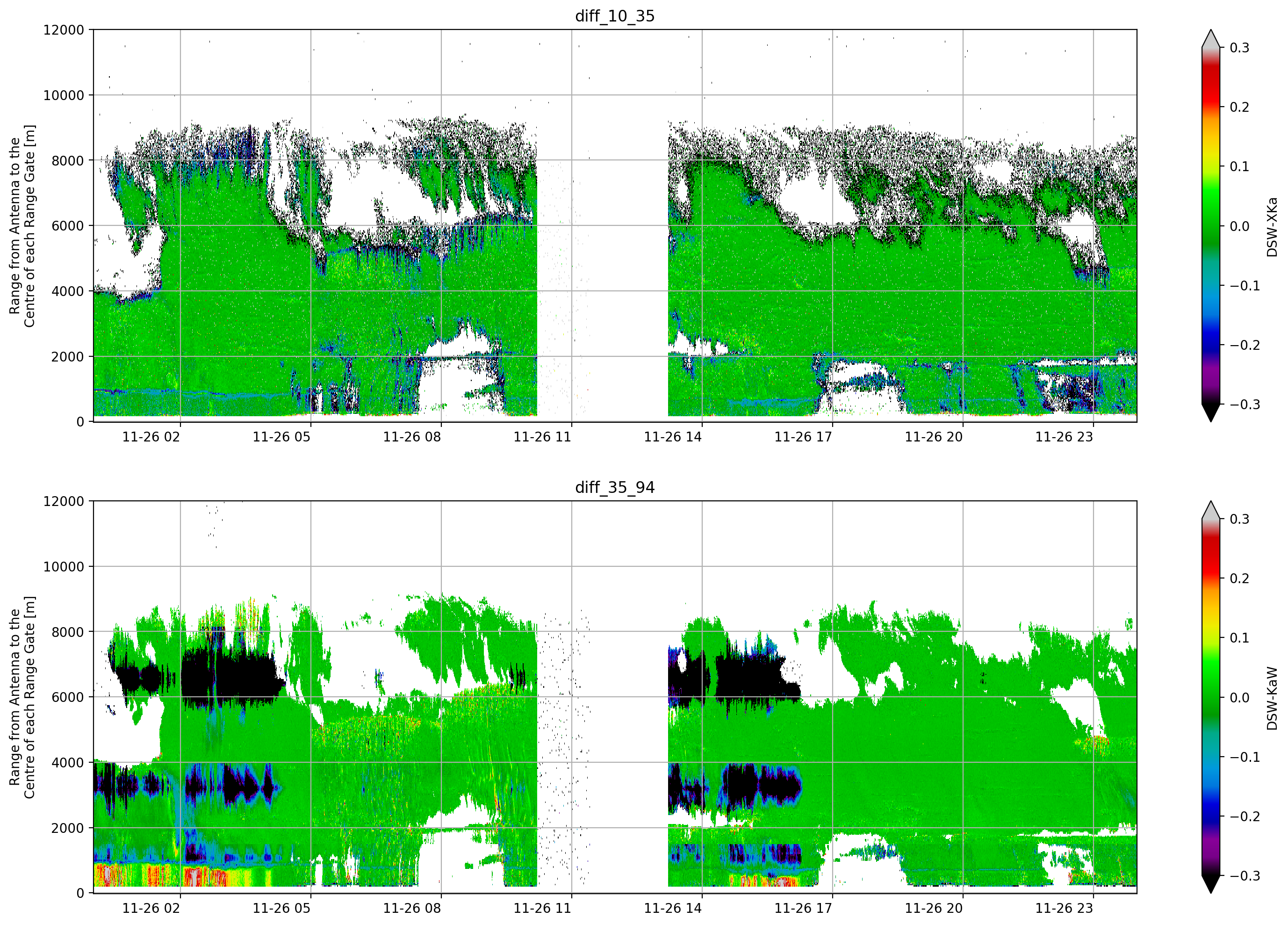Click the '11-26 02' tick under the diff_35_94 plot
Screen dimensions: 1288x925
click(151, 908)
